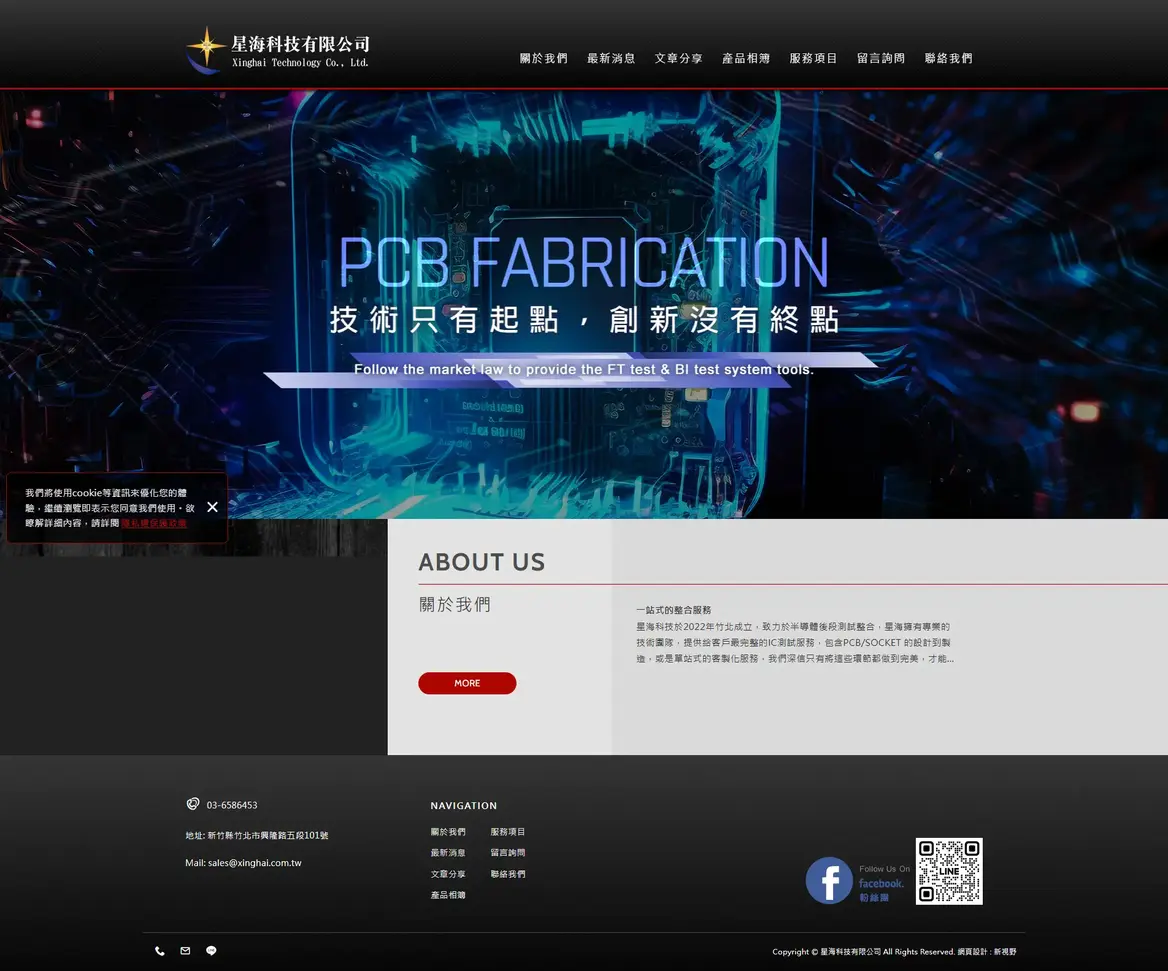Click the mail envelope icon in the bottom bar
This screenshot has height=971, width=1168.
(185, 951)
